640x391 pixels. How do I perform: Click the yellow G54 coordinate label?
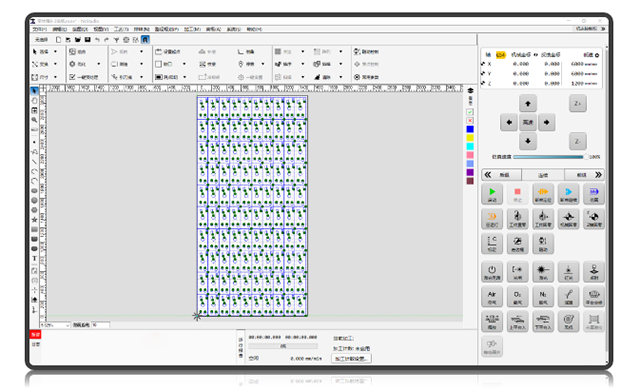pyautogui.click(x=500, y=55)
